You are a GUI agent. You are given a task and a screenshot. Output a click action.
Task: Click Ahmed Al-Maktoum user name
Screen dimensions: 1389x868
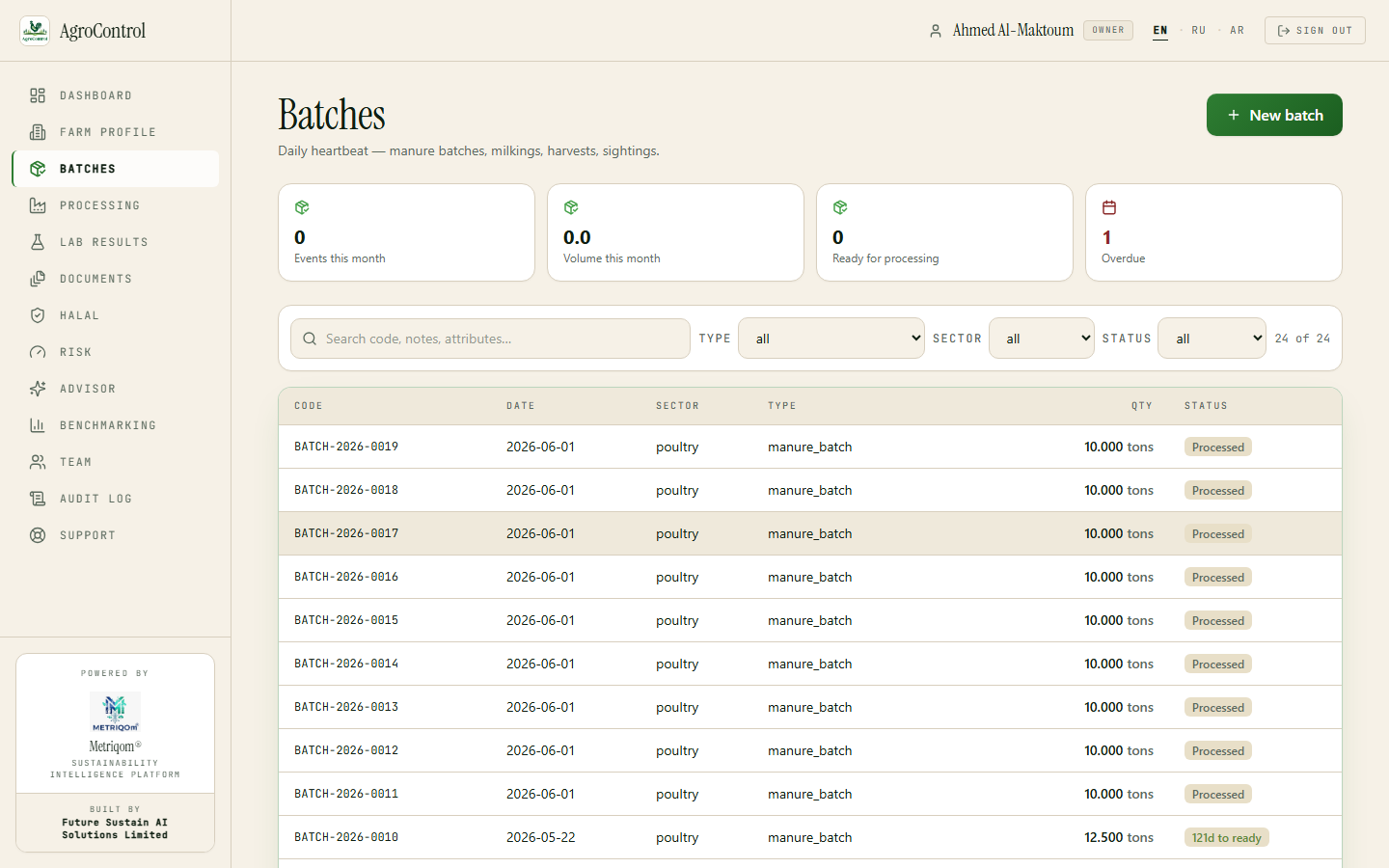click(x=1013, y=31)
